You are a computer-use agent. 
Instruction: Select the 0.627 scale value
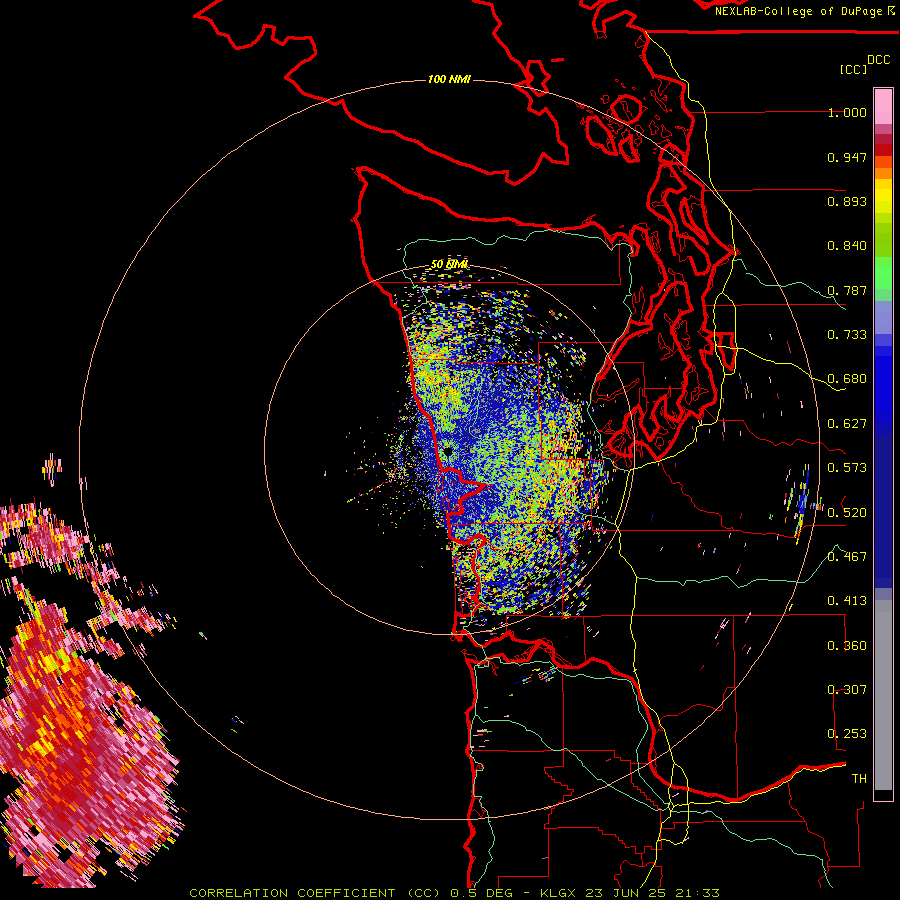(847, 424)
